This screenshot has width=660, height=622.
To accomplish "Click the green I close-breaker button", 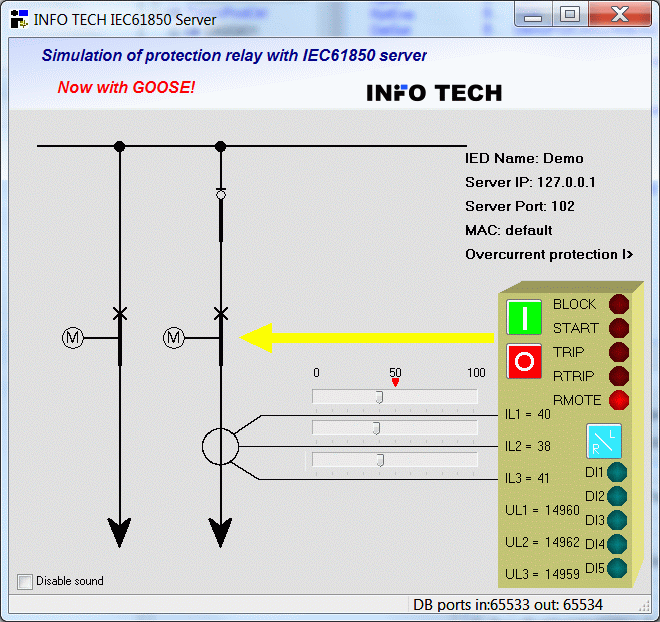I will 524,317.
